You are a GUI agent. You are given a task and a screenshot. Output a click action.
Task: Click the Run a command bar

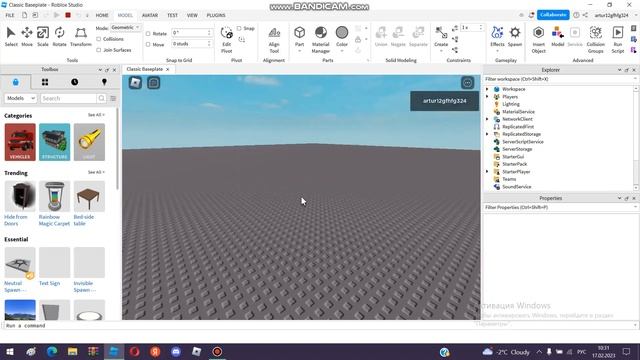tap(318, 325)
